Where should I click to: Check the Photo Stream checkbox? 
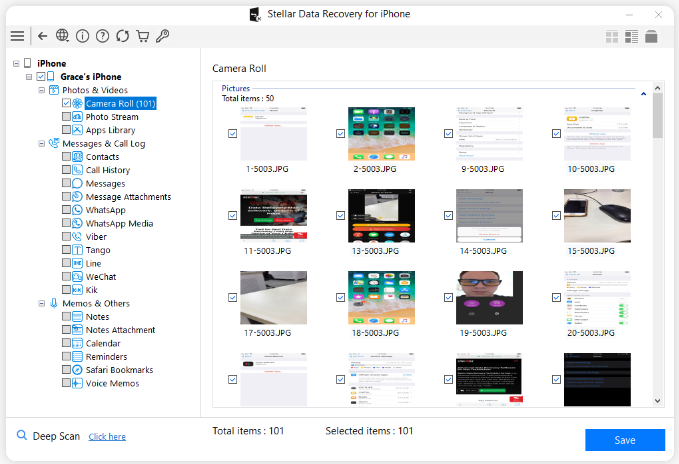pos(66,116)
